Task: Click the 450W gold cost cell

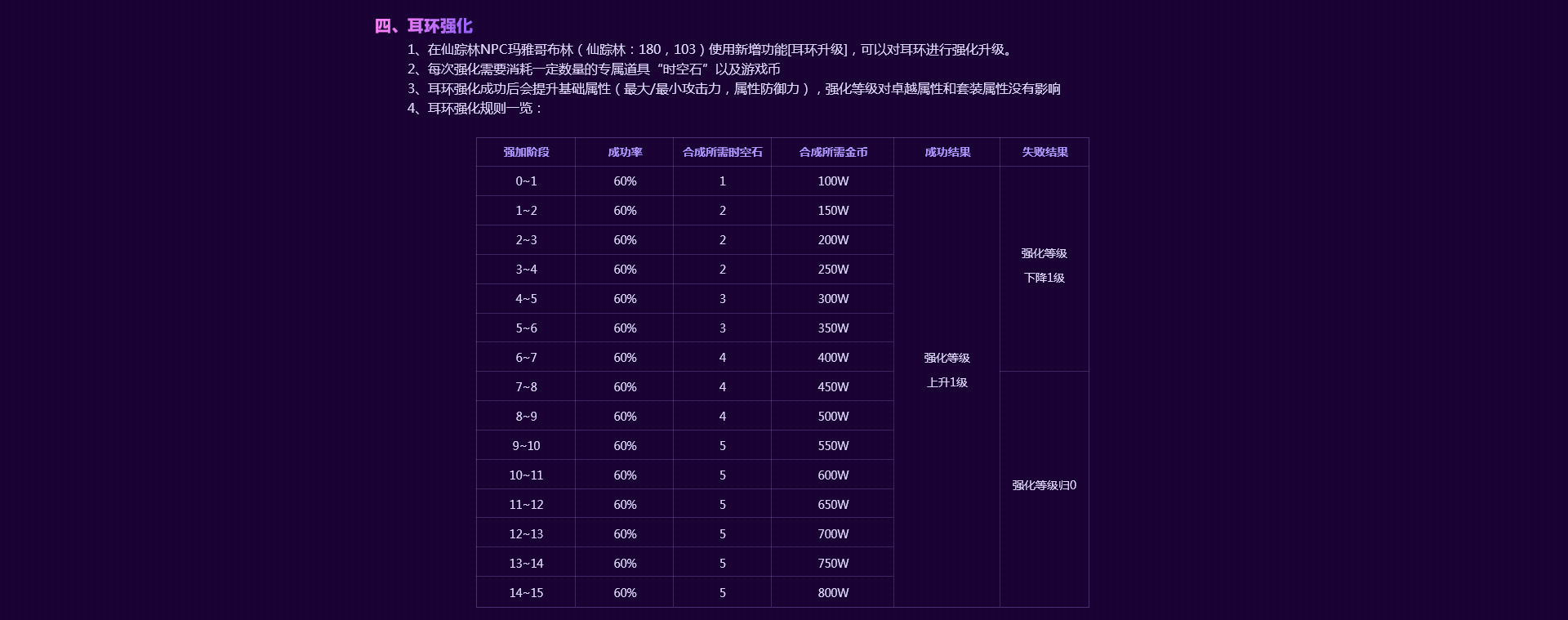Action: click(833, 387)
